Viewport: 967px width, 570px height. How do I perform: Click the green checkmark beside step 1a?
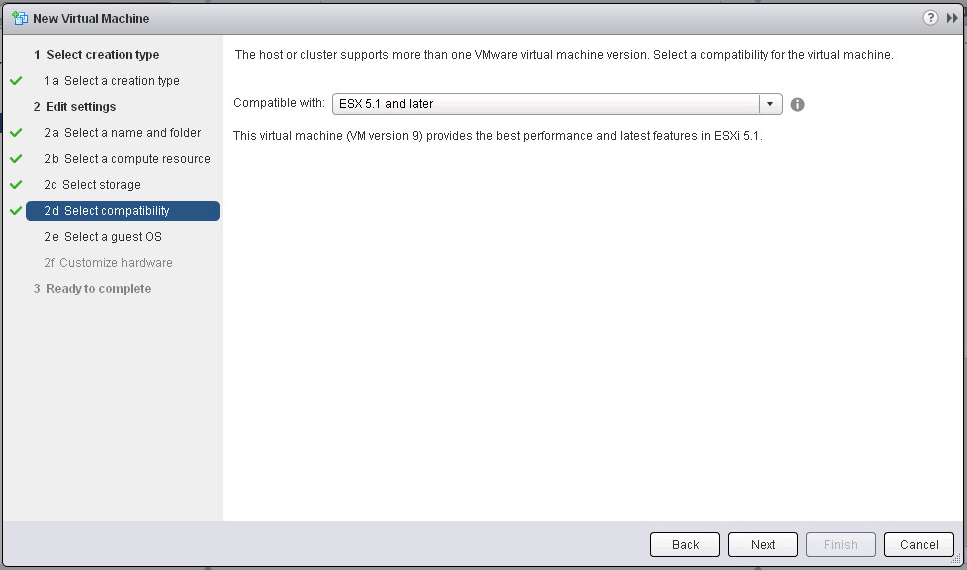(16, 81)
